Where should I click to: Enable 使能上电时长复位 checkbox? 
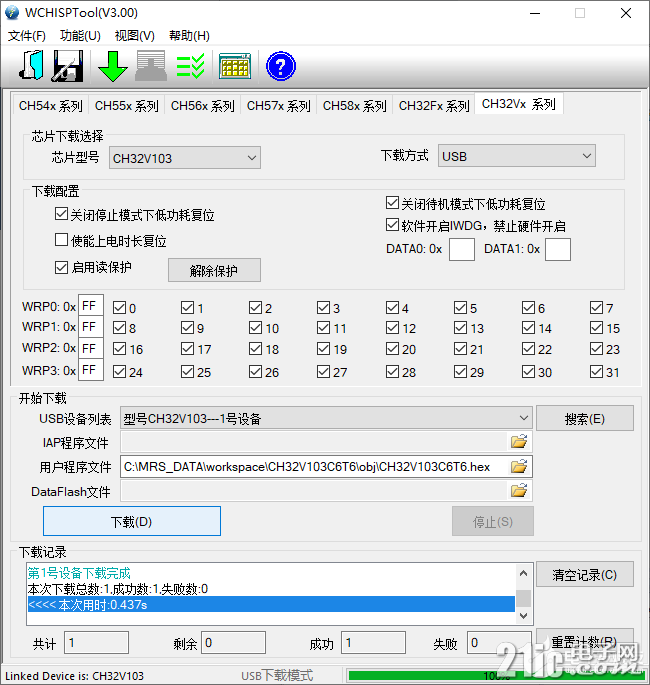click(62, 240)
